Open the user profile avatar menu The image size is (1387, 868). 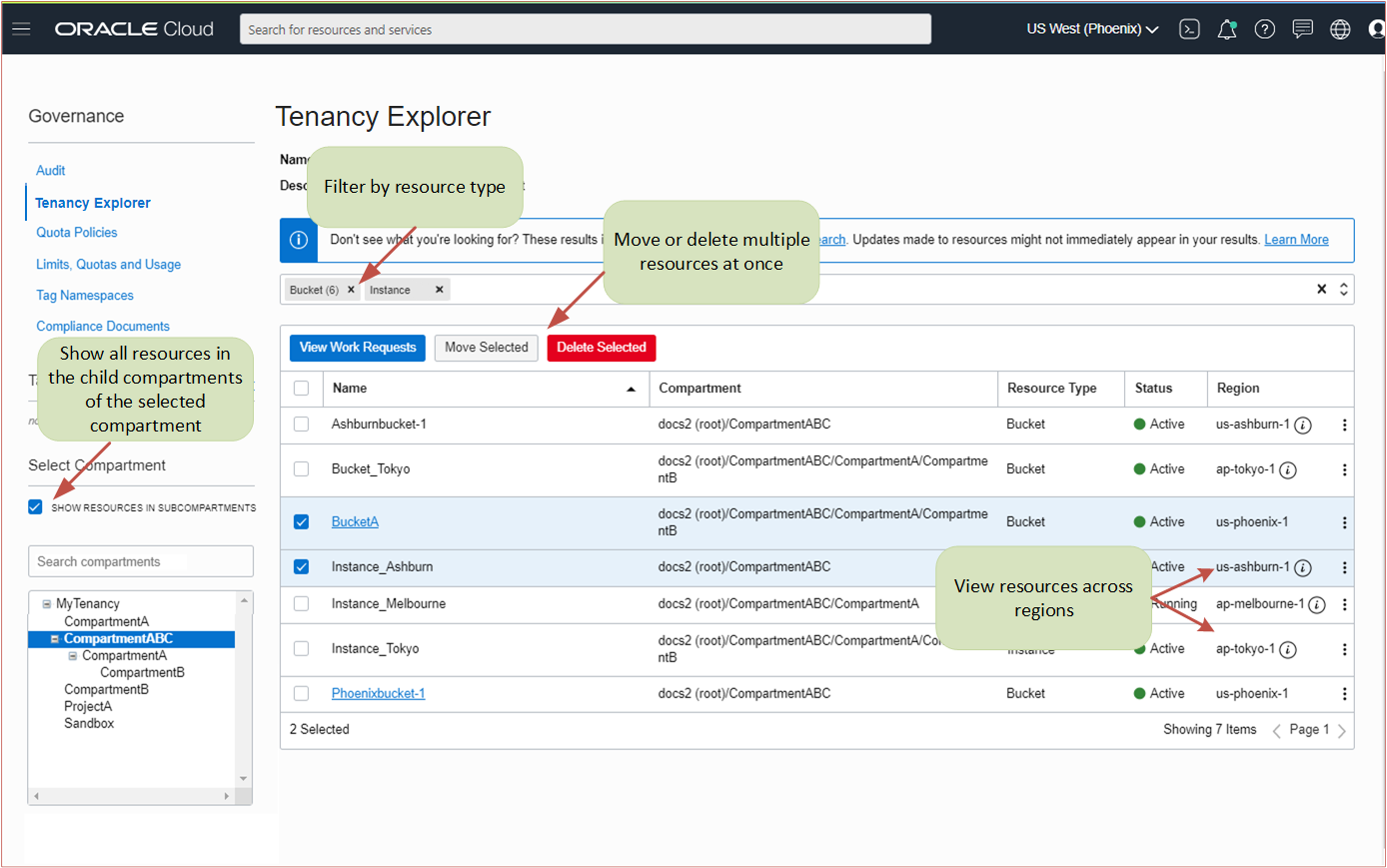tap(1376, 28)
